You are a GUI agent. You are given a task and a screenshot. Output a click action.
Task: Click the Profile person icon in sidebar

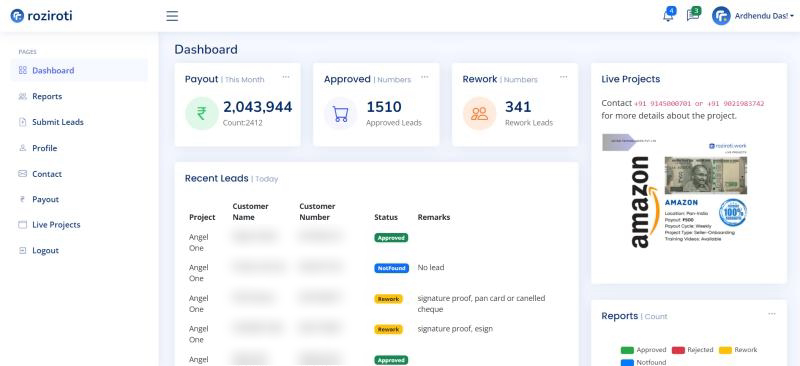22,148
